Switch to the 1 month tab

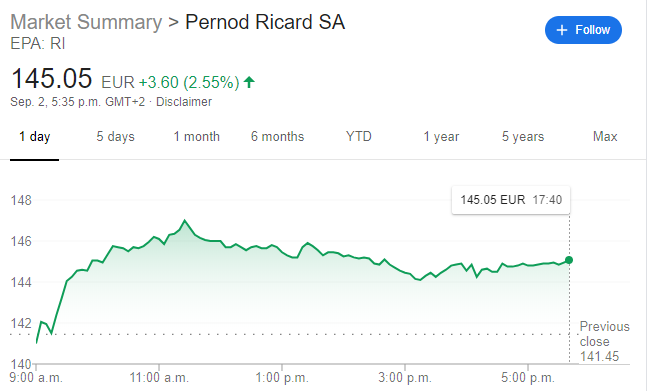tap(197, 137)
